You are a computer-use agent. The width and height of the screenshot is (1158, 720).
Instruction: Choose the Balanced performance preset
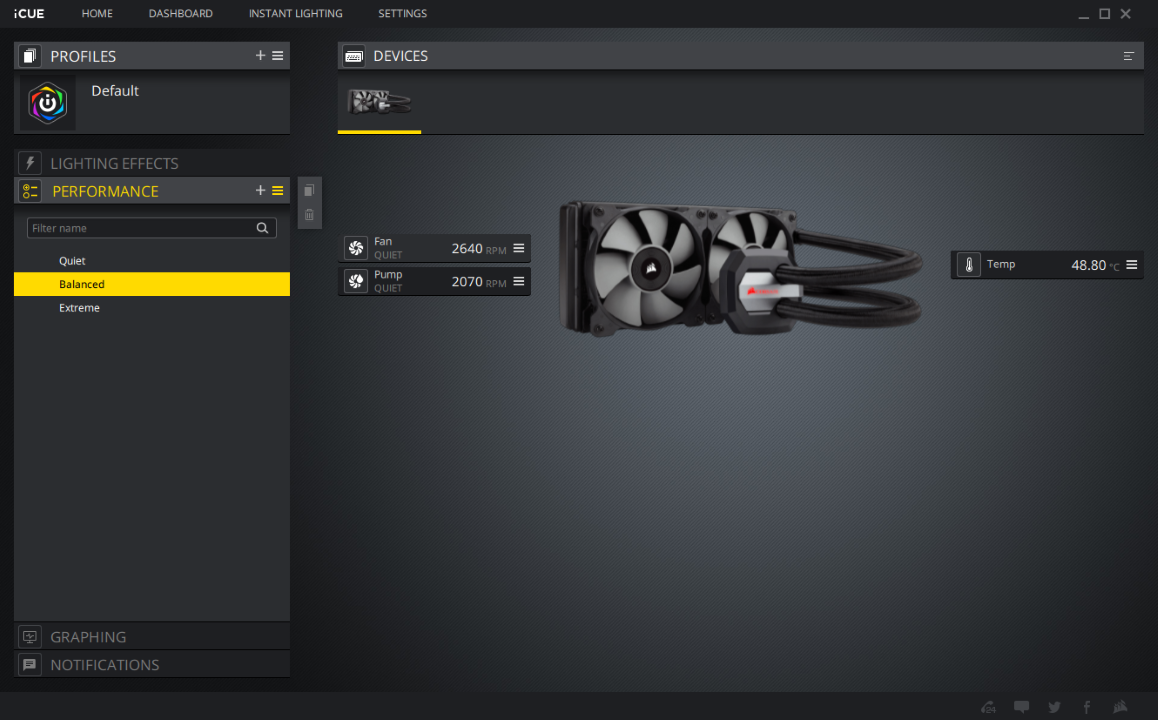pyautogui.click(x=82, y=284)
